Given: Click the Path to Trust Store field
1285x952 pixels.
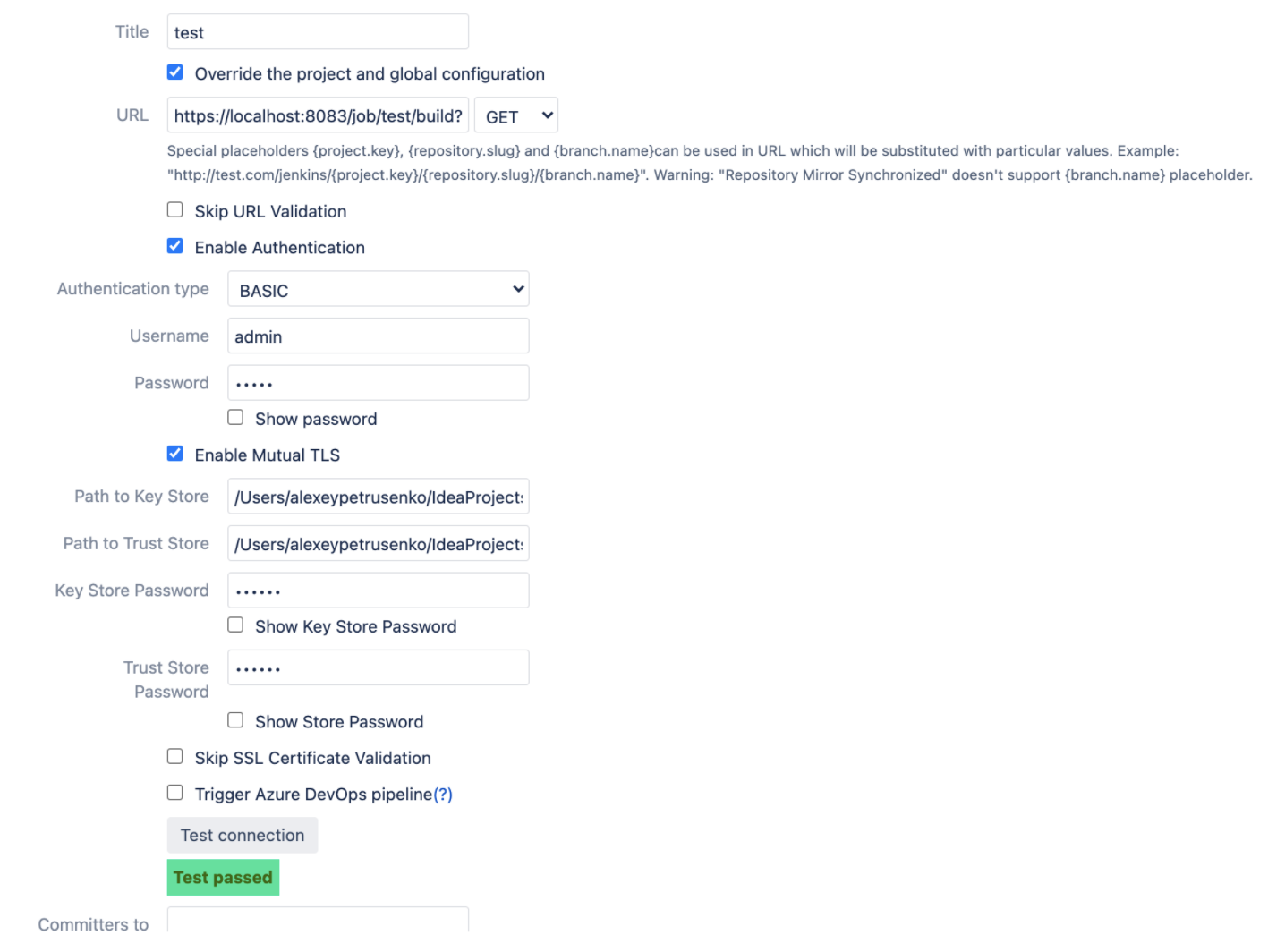Looking at the screenshot, I should click(378, 544).
